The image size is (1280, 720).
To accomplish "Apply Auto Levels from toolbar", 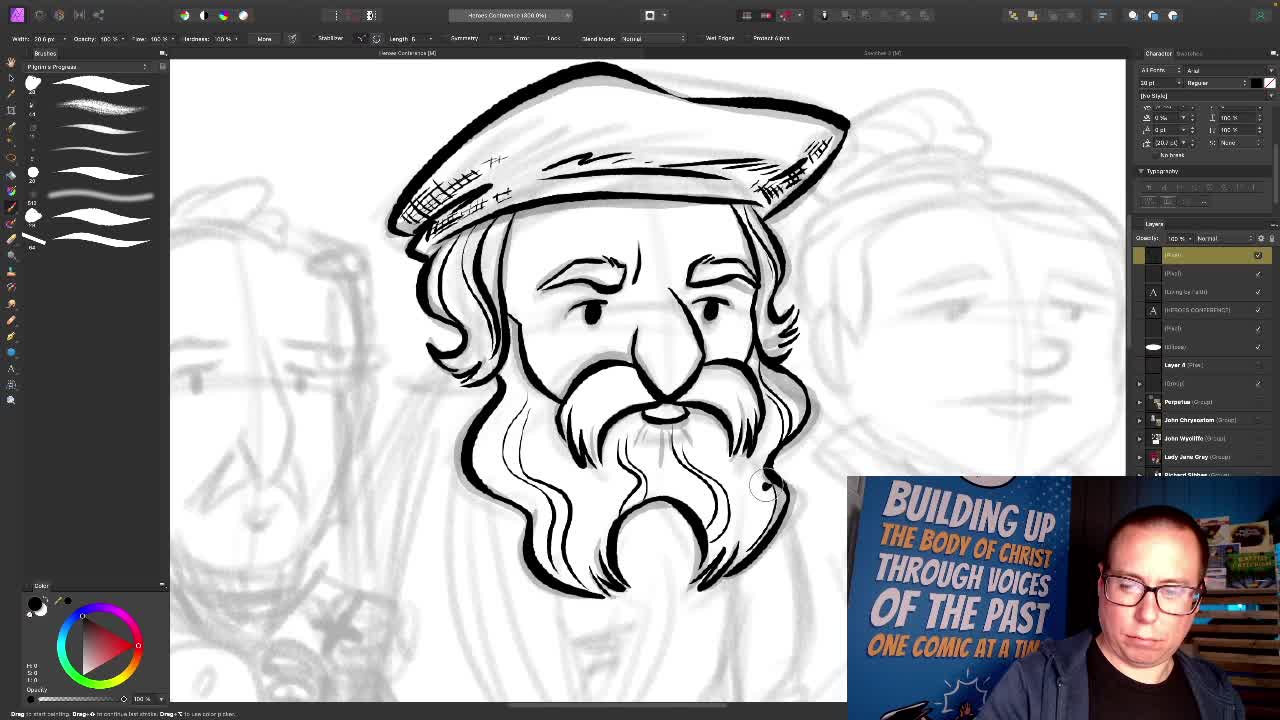I will pos(184,15).
